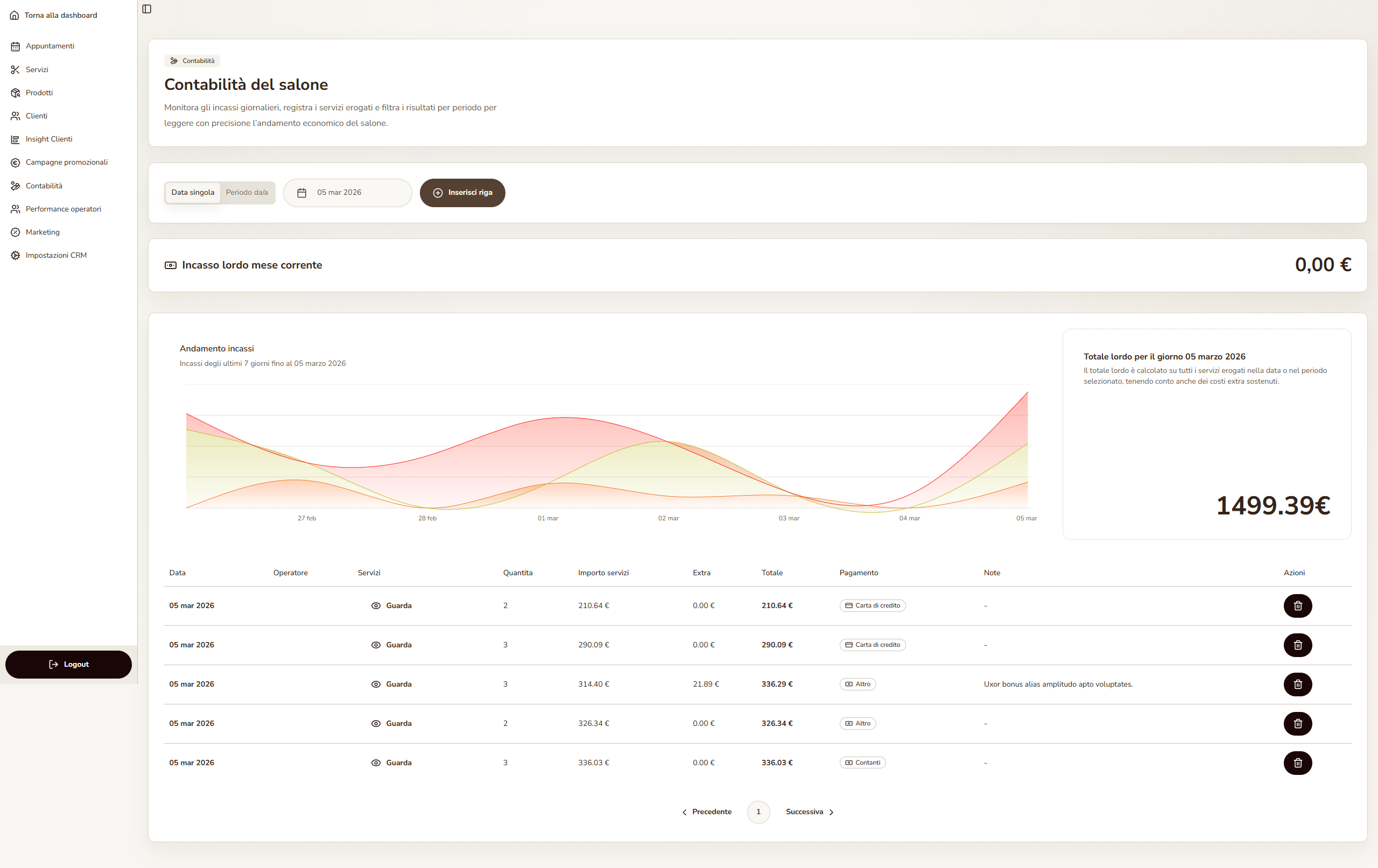This screenshot has height=868, width=1378.
Task: Select page 1 in pagination
Action: coord(758,812)
